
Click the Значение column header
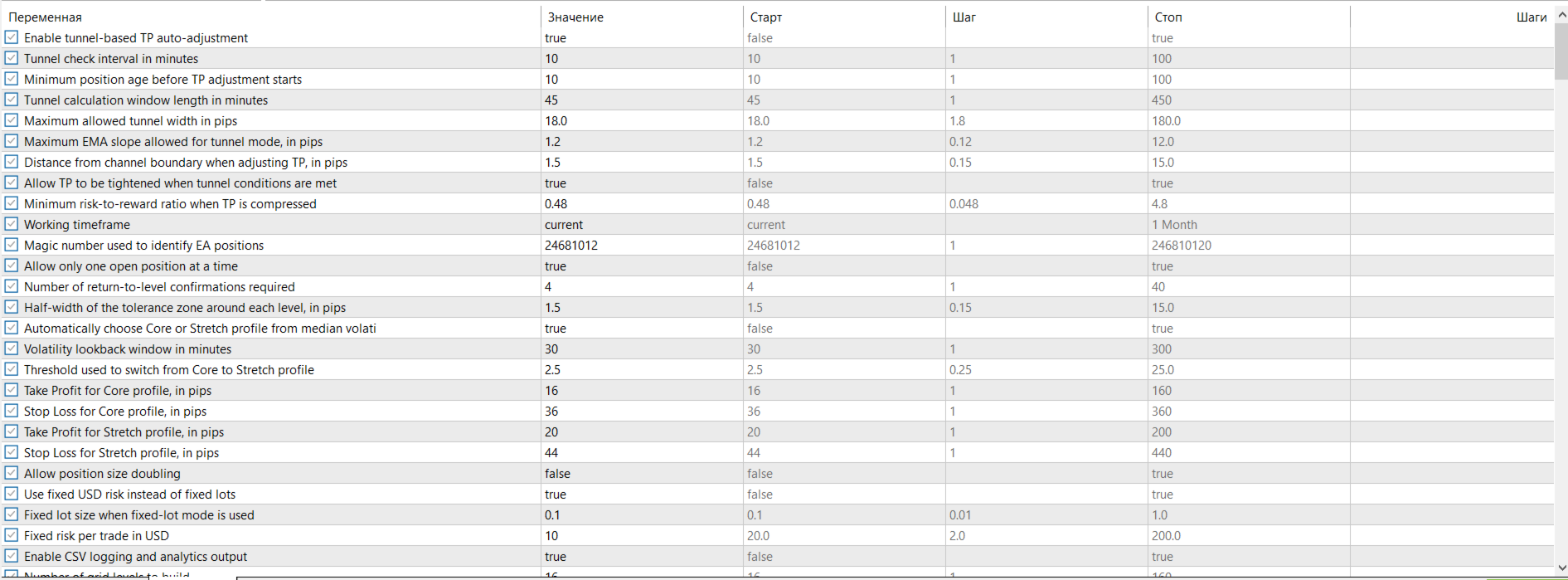(x=642, y=17)
